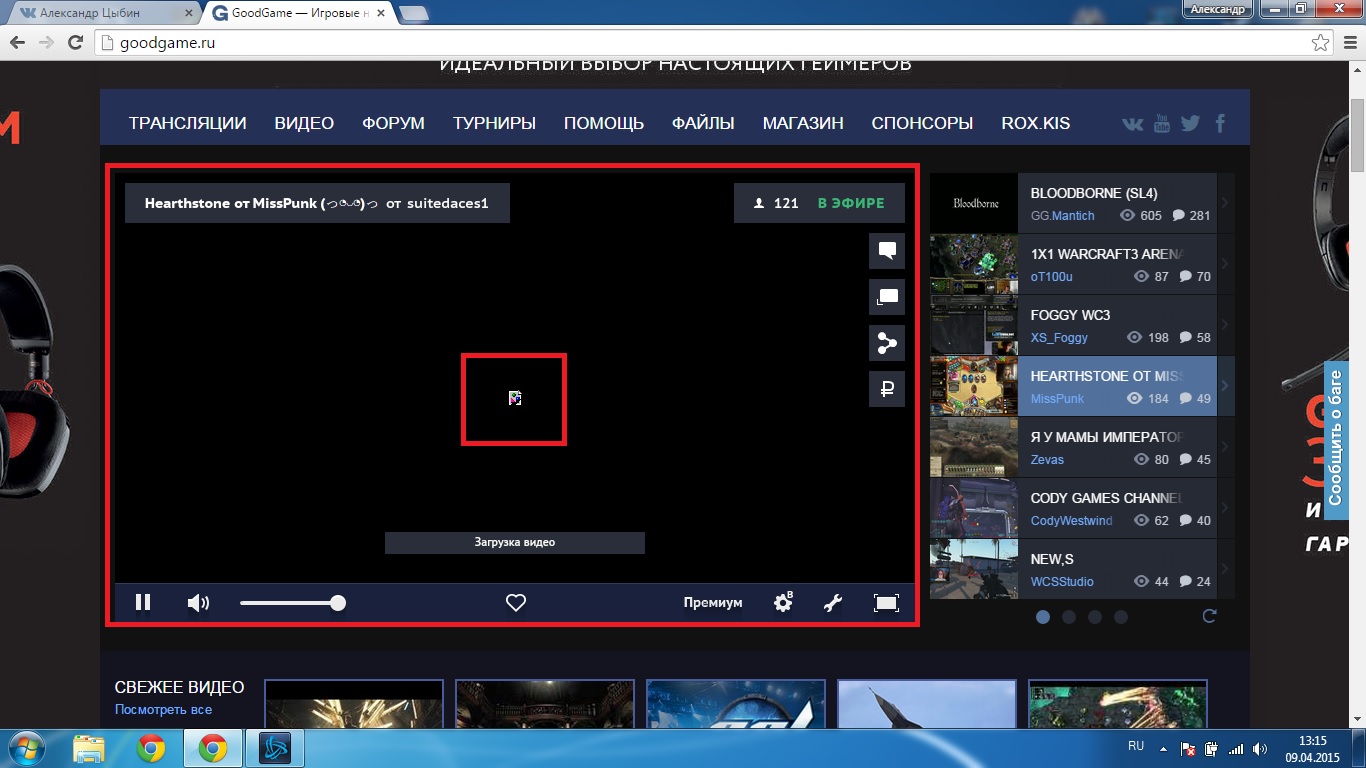Open the oT100u channel link

point(1051,277)
